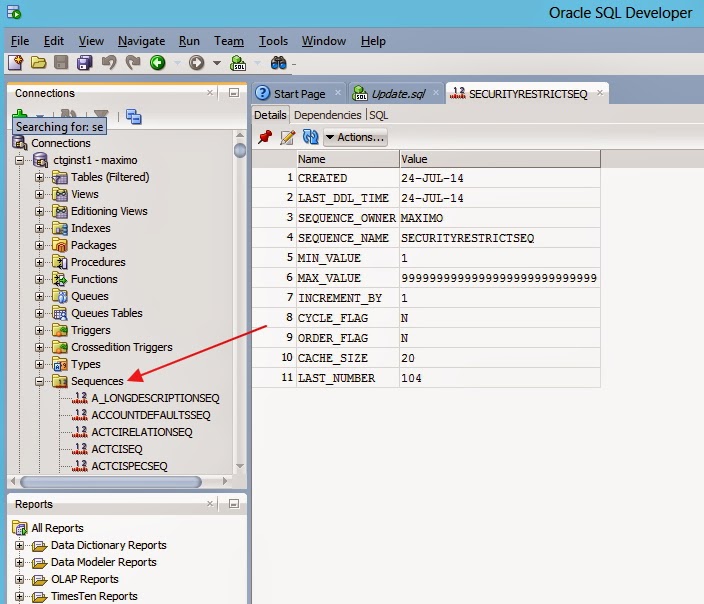Click the Value column header
This screenshot has width=704, height=604.
pyautogui.click(x=500, y=159)
